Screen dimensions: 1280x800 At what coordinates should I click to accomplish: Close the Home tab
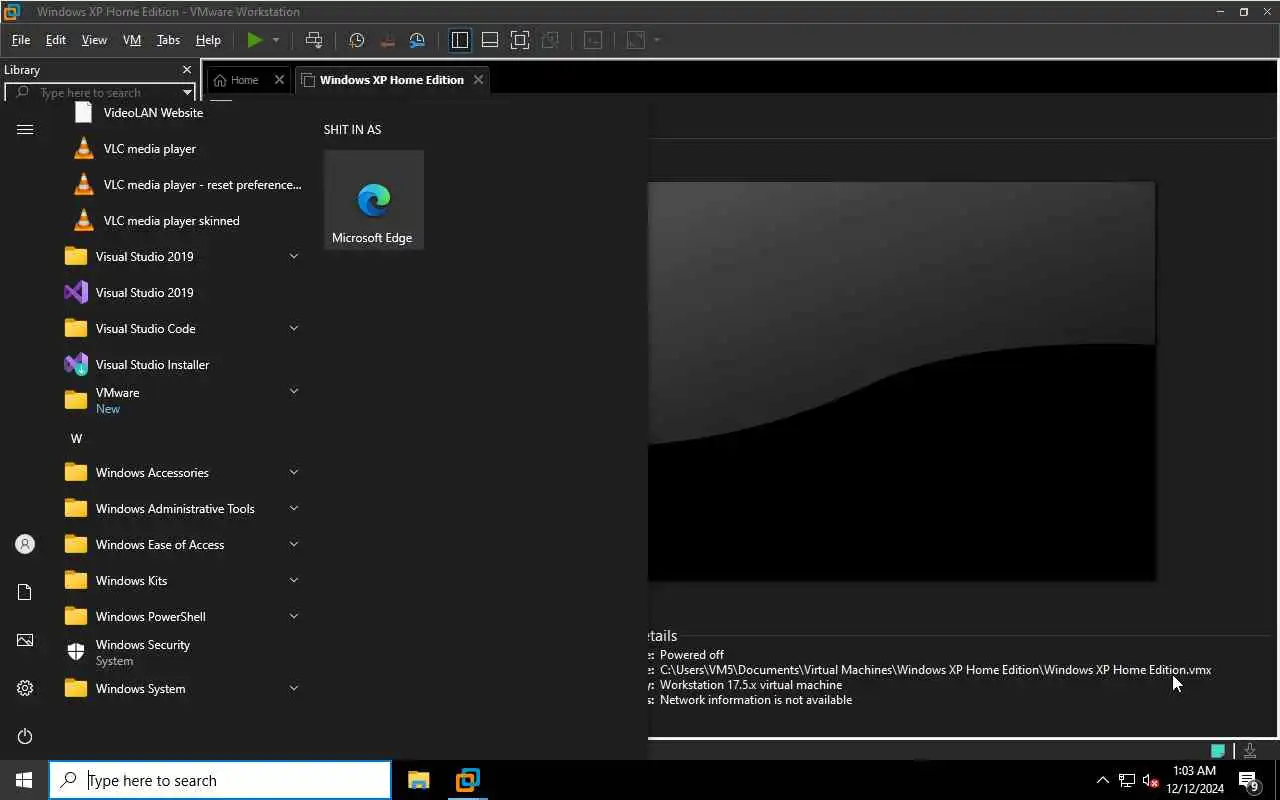279,80
